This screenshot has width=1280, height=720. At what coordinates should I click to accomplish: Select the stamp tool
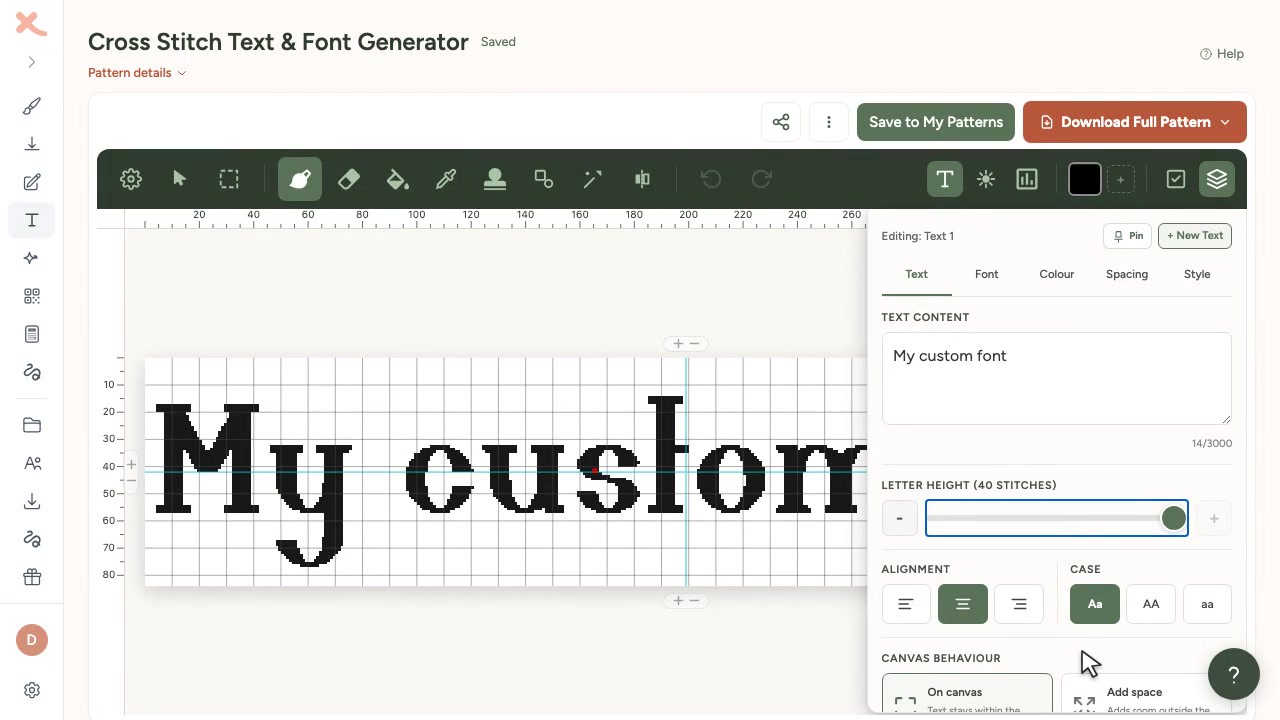(x=494, y=179)
